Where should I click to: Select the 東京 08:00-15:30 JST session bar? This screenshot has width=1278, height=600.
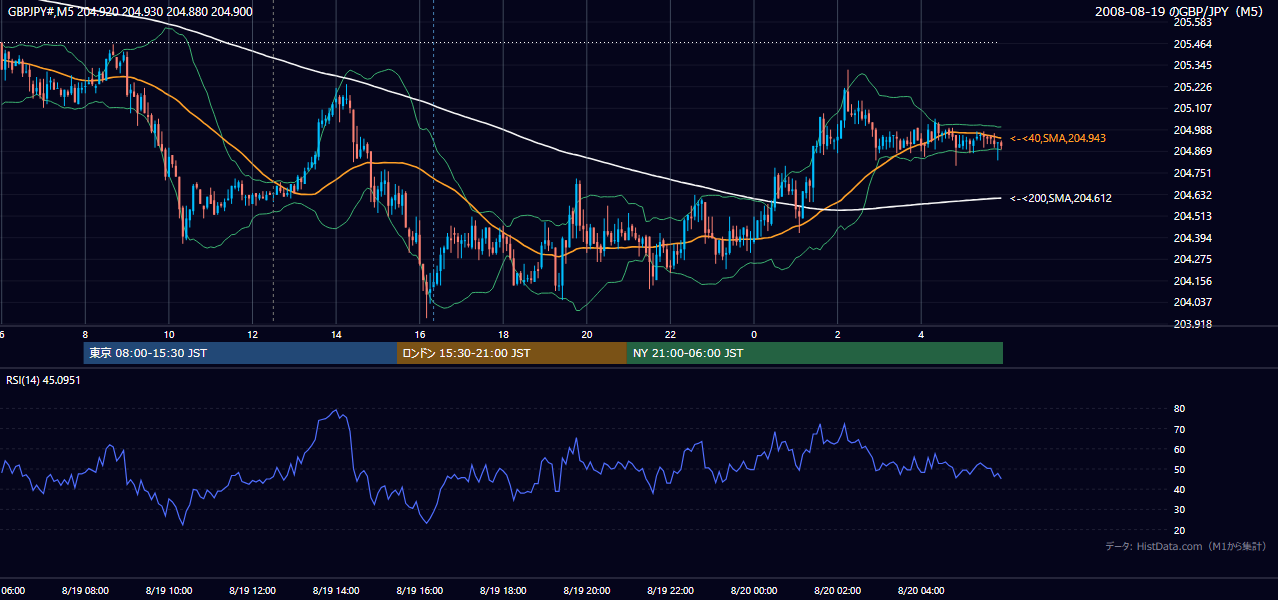tap(241, 353)
